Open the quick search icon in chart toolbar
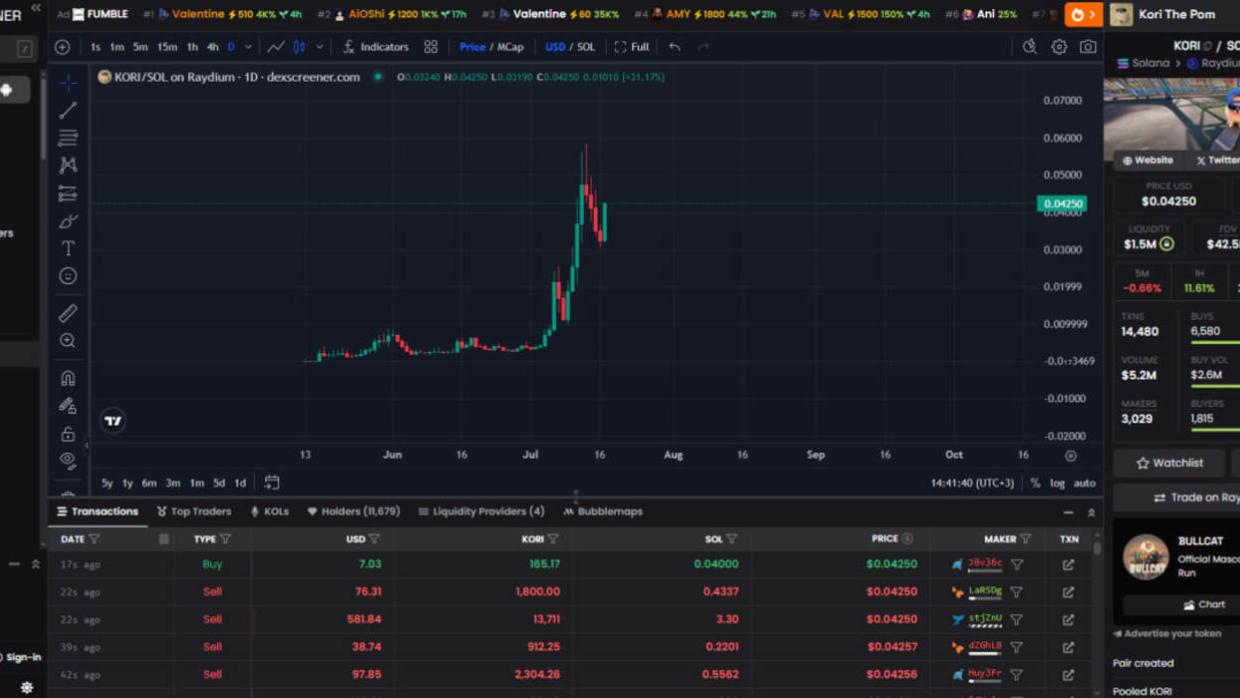Viewport: 1240px width, 698px height. pyautogui.click(x=1030, y=47)
